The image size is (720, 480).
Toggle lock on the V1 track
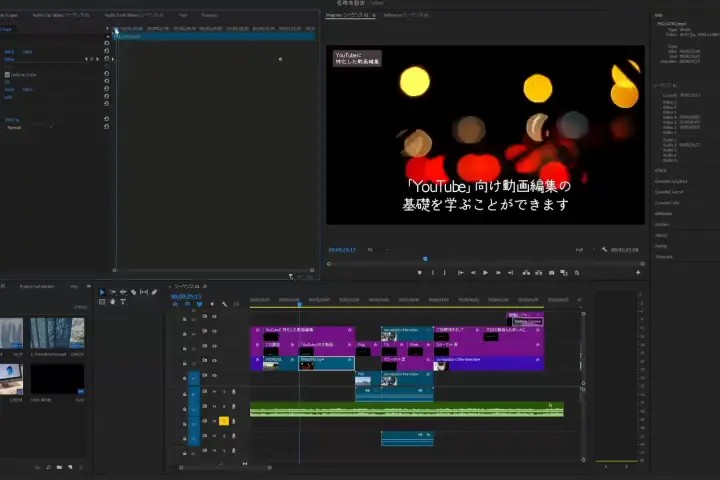(x=185, y=378)
